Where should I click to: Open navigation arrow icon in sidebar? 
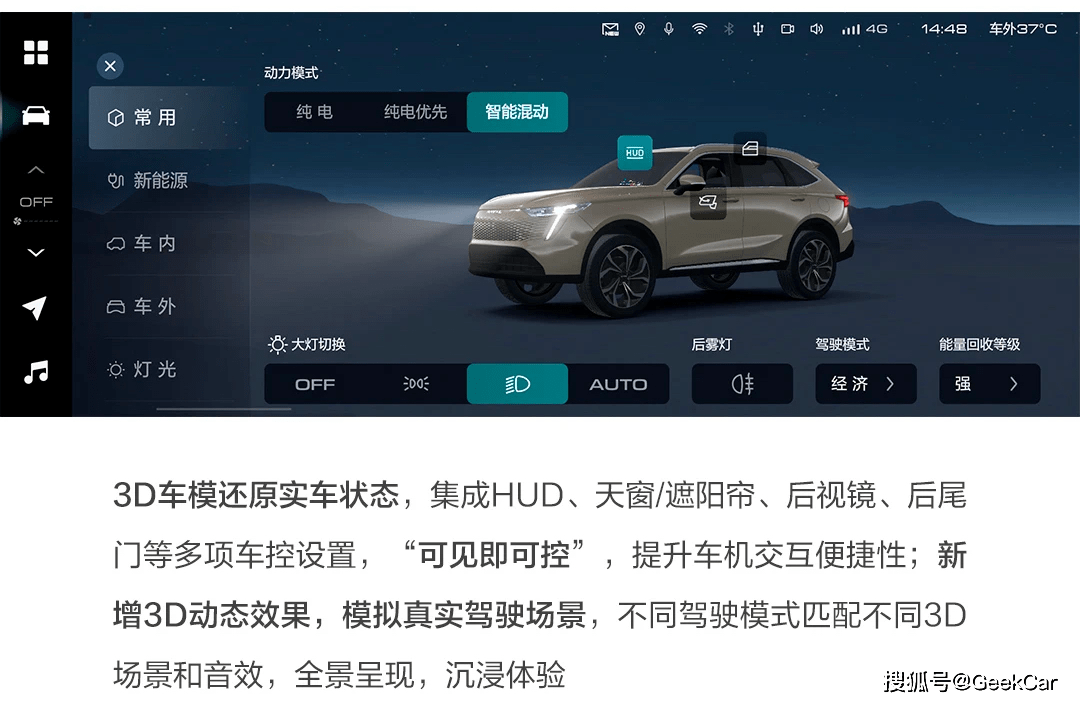point(35,308)
